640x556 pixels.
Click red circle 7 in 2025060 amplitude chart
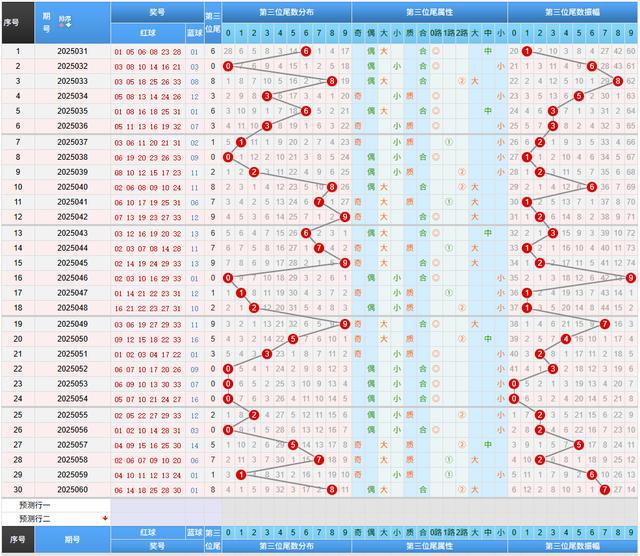point(605,490)
